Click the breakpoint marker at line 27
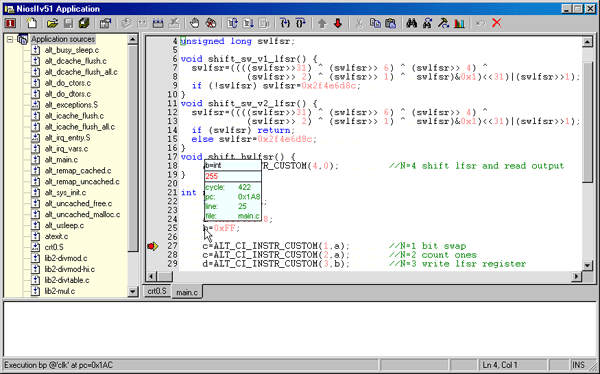 click(x=152, y=246)
